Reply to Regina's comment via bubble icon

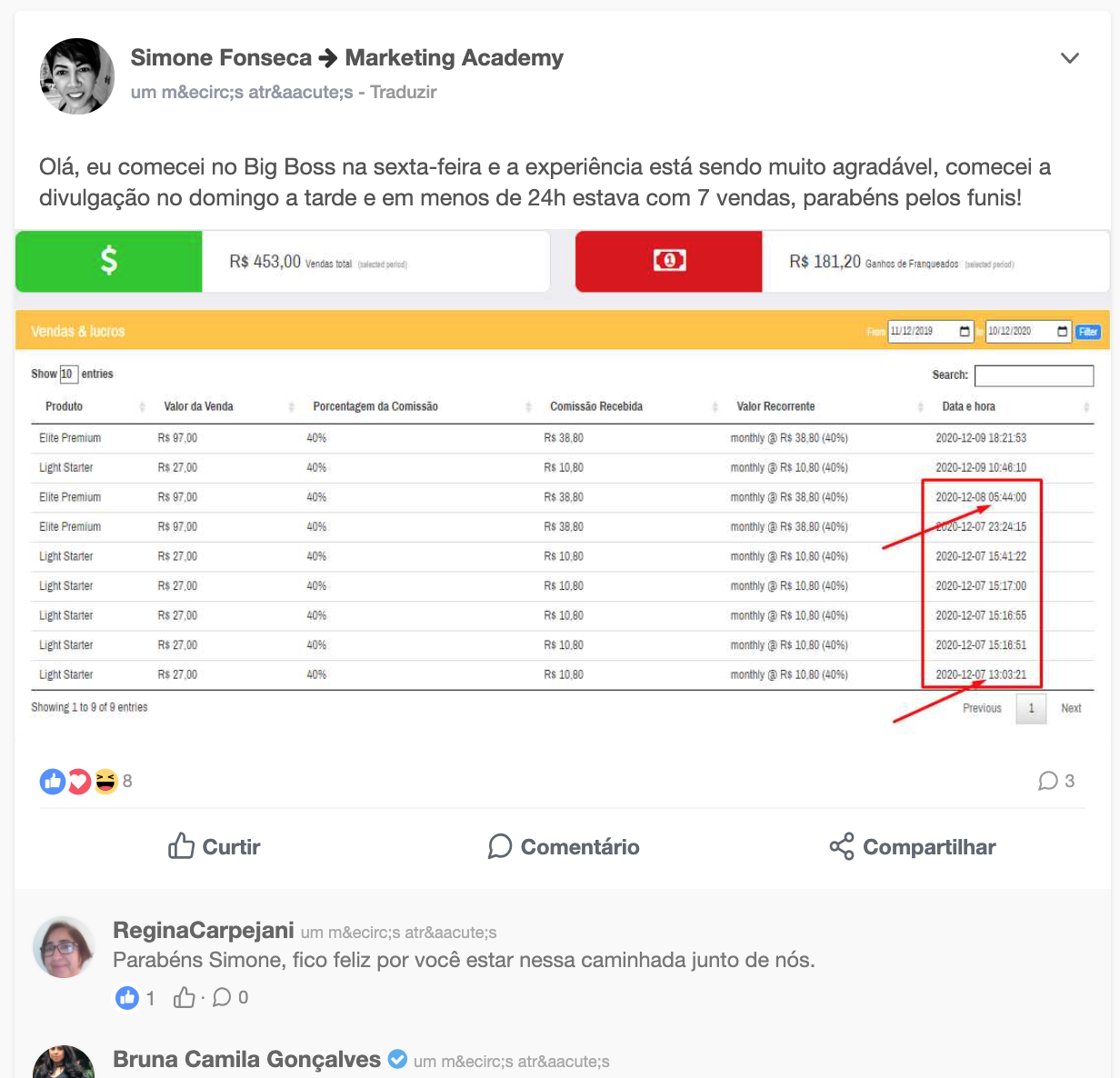click(x=222, y=998)
